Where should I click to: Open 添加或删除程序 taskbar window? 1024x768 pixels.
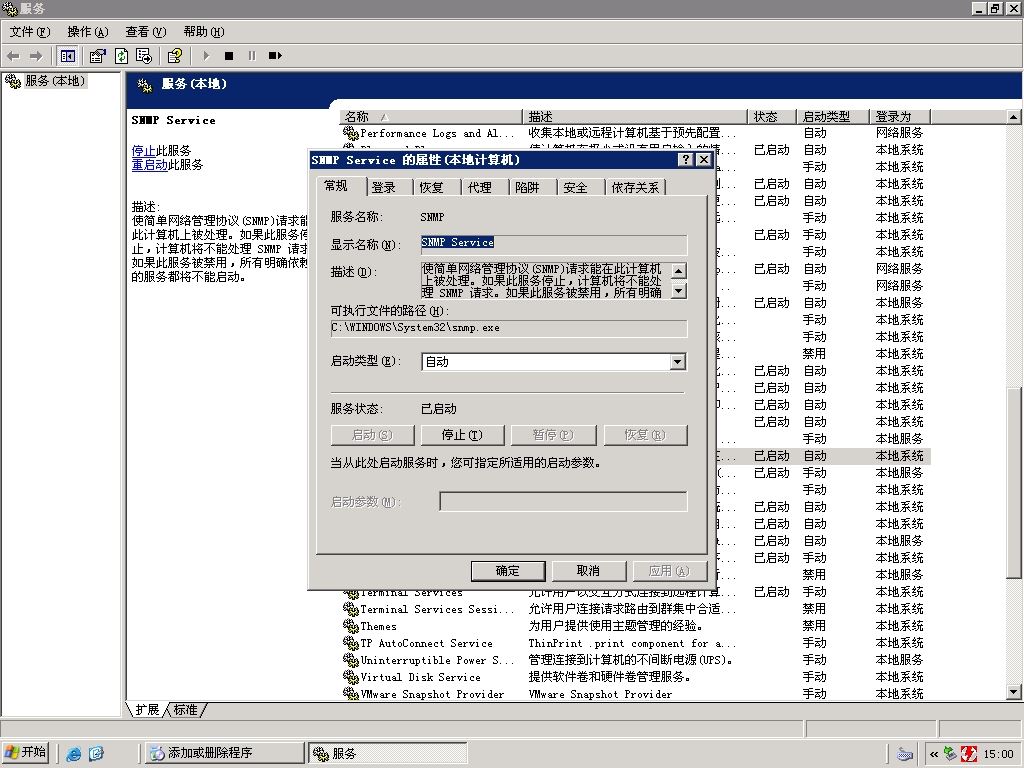[x=223, y=754]
